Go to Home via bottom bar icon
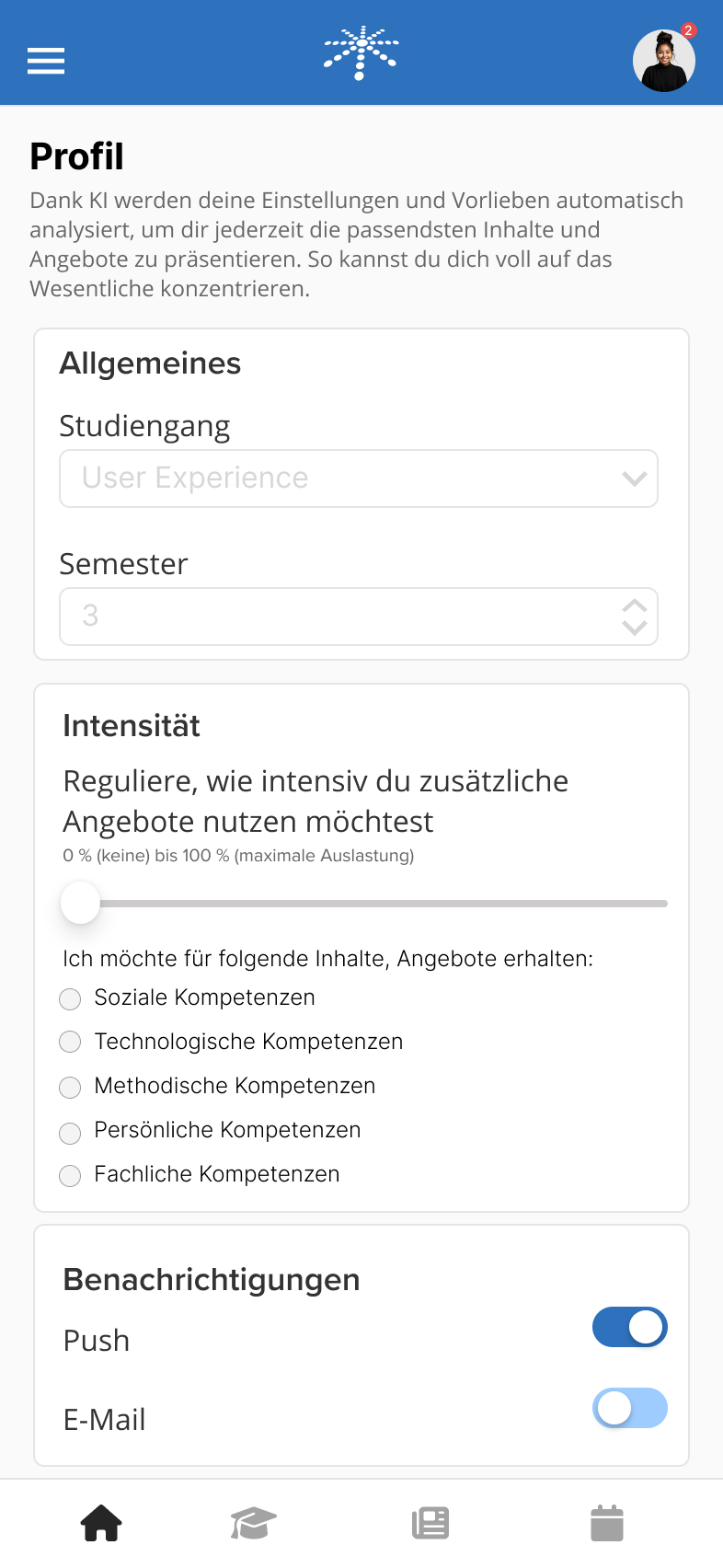723x1568 pixels. point(101,1523)
